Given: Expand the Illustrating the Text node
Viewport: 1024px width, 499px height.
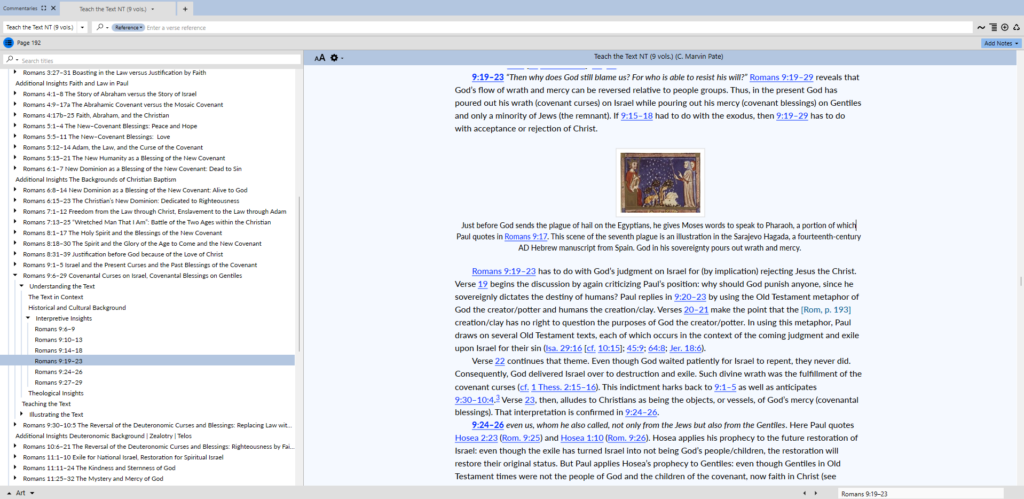Looking at the screenshot, I should pyautogui.click(x=21, y=414).
